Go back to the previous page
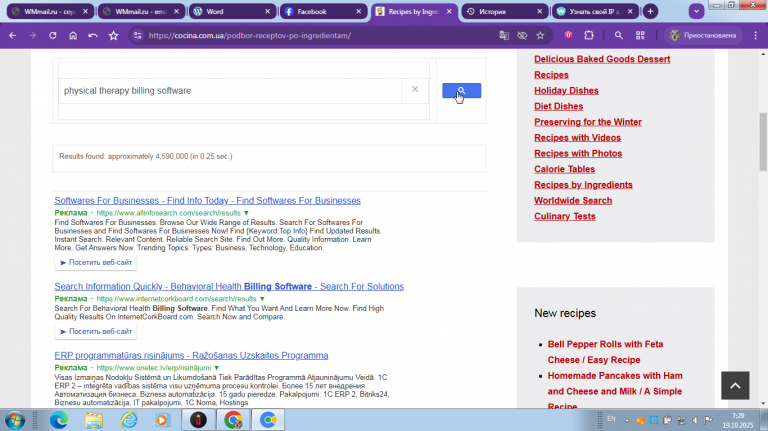The image size is (768, 431). (x=13, y=35)
